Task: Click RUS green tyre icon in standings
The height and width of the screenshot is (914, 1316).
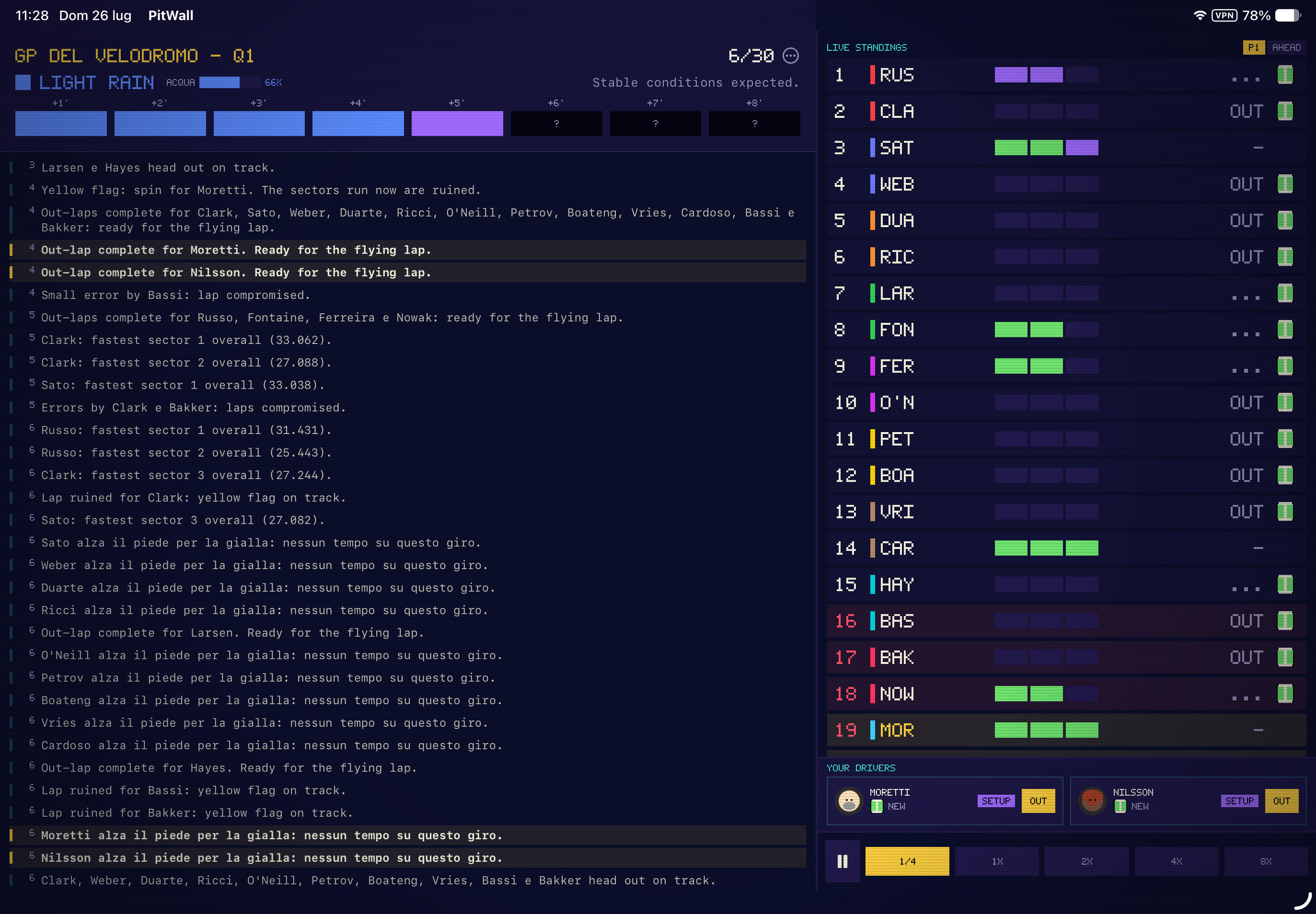Action: (1285, 74)
